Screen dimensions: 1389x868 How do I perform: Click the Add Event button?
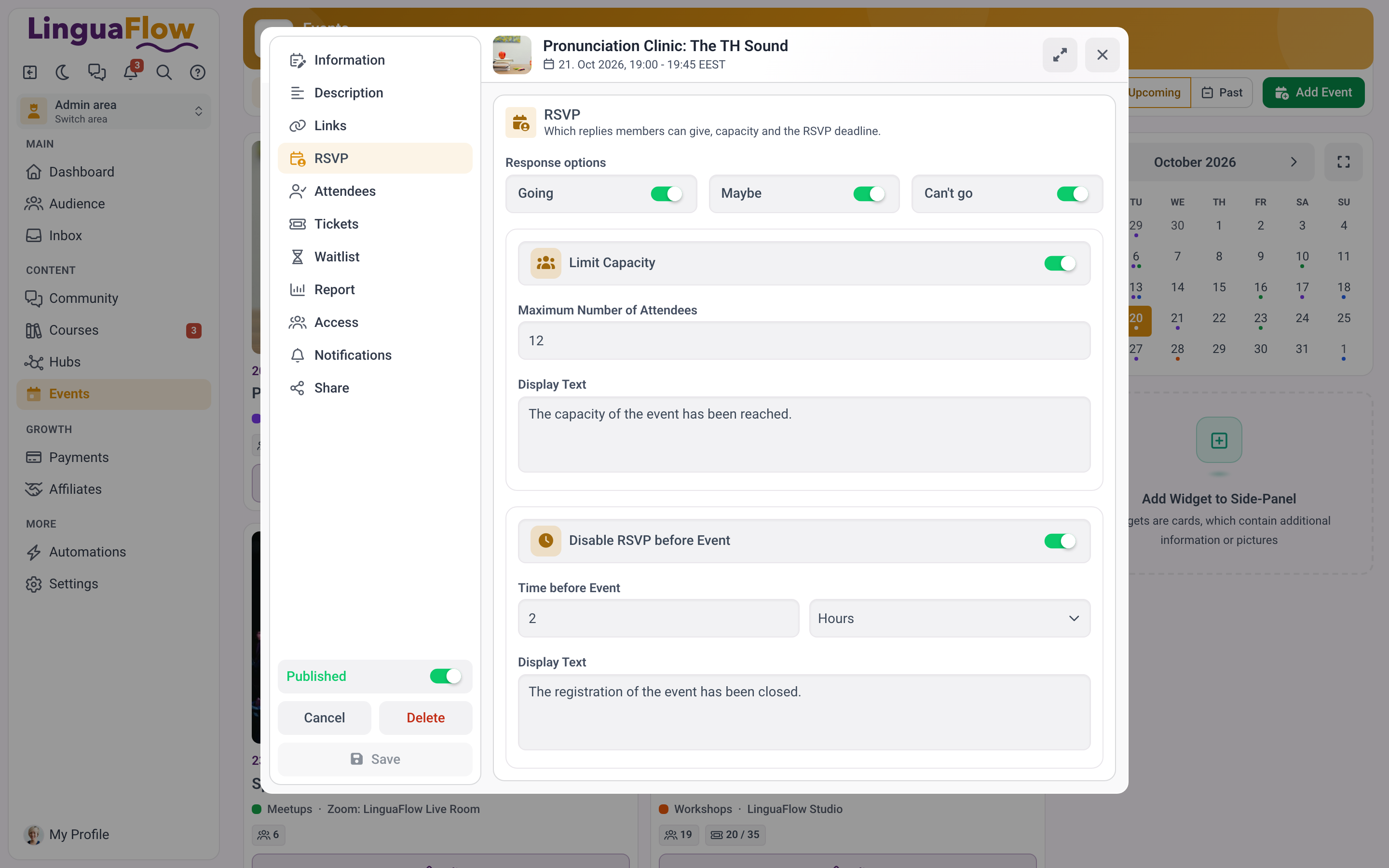click(x=1313, y=93)
